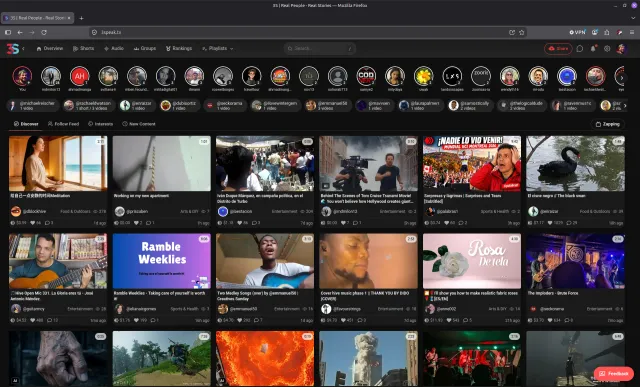
Task: Close the 3Speak browser tab
Action: click(69, 18)
